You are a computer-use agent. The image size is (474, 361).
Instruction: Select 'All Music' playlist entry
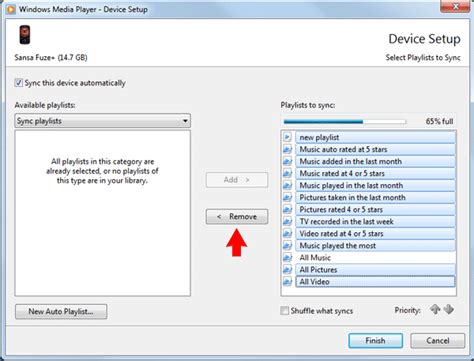point(375,257)
